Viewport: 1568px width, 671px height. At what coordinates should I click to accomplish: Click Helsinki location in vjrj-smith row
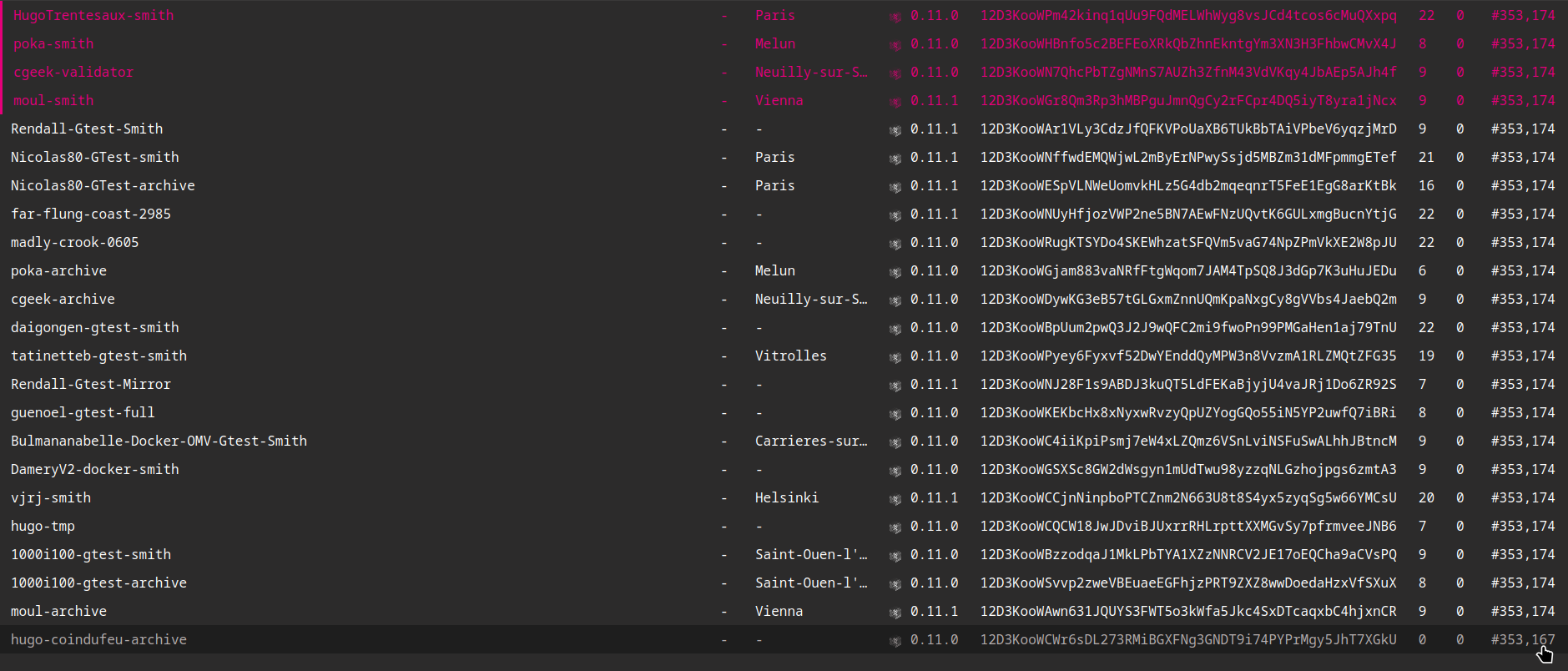click(786, 497)
